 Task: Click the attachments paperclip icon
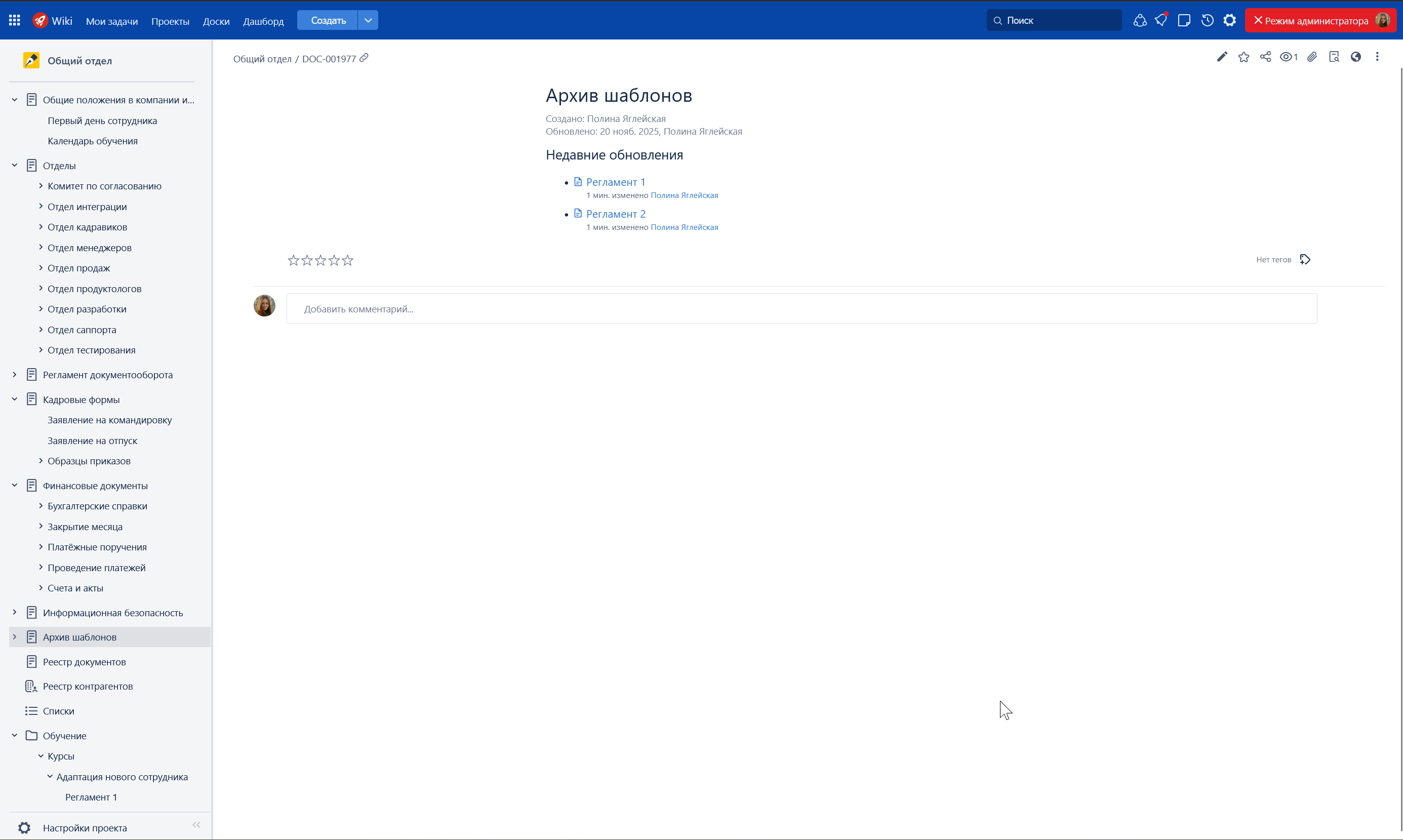1312,57
